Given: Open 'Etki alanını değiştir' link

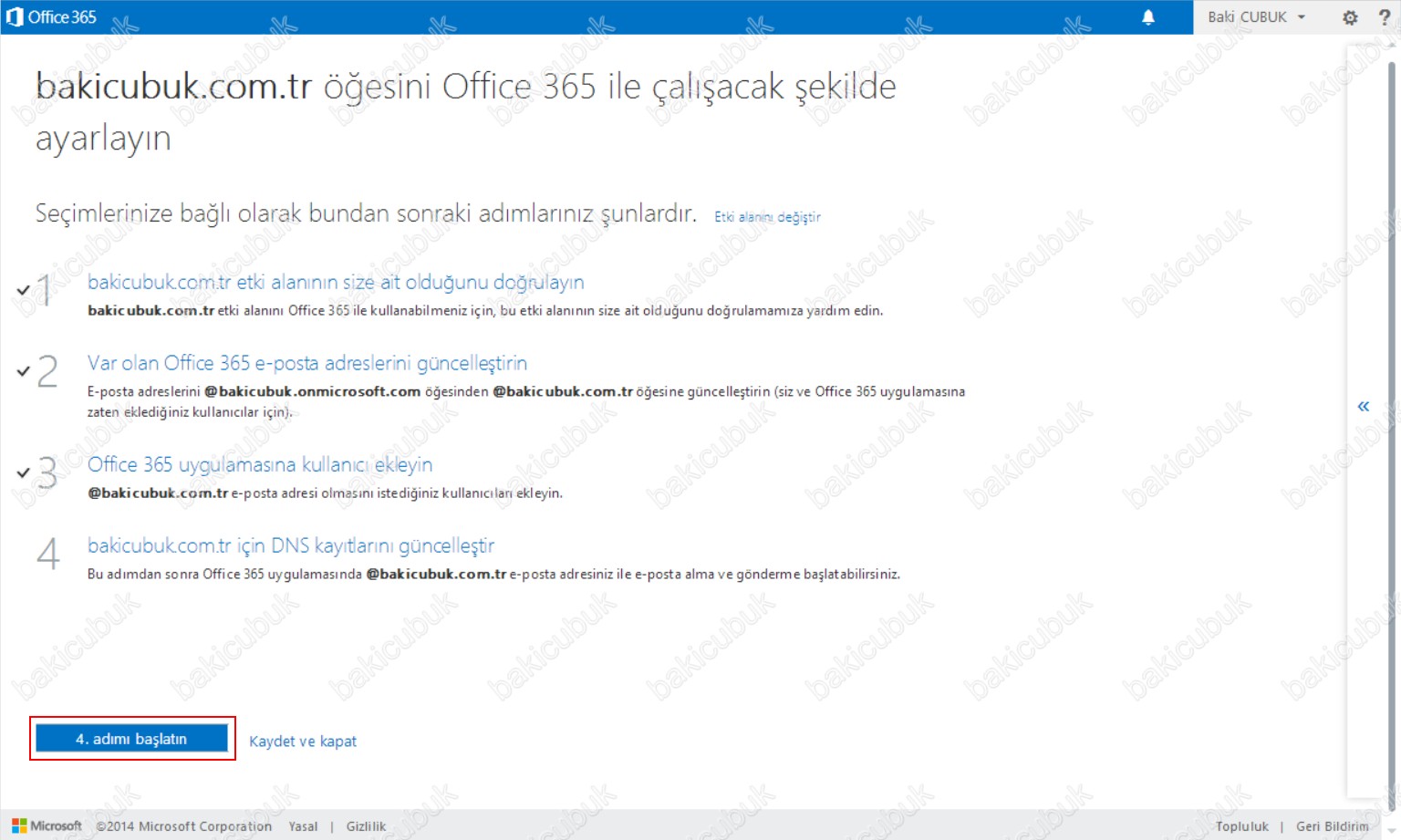Looking at the screenshot, I should (x=767, y=217).
